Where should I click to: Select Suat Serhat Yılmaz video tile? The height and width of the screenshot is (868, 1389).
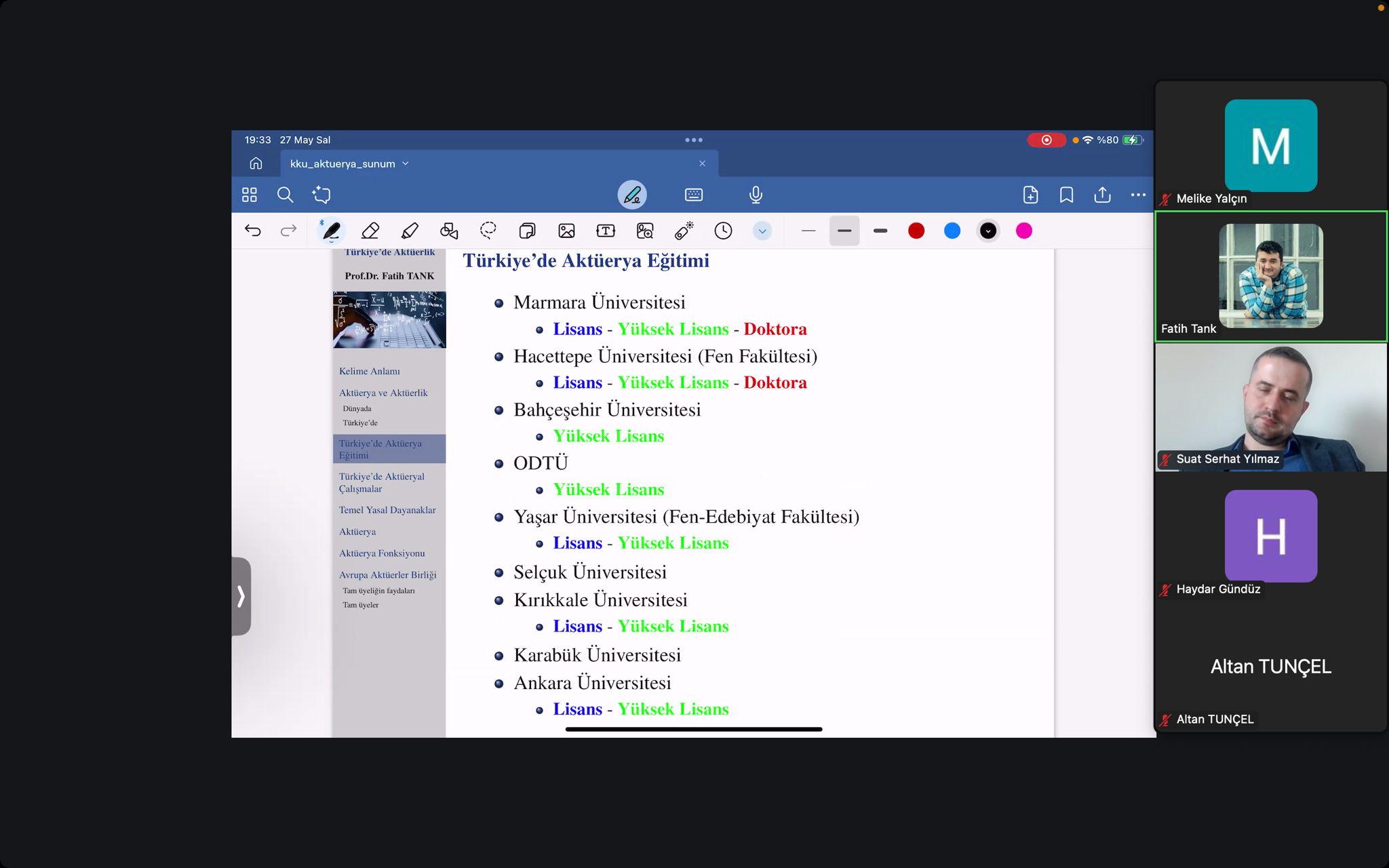(x=1271, y=407)
